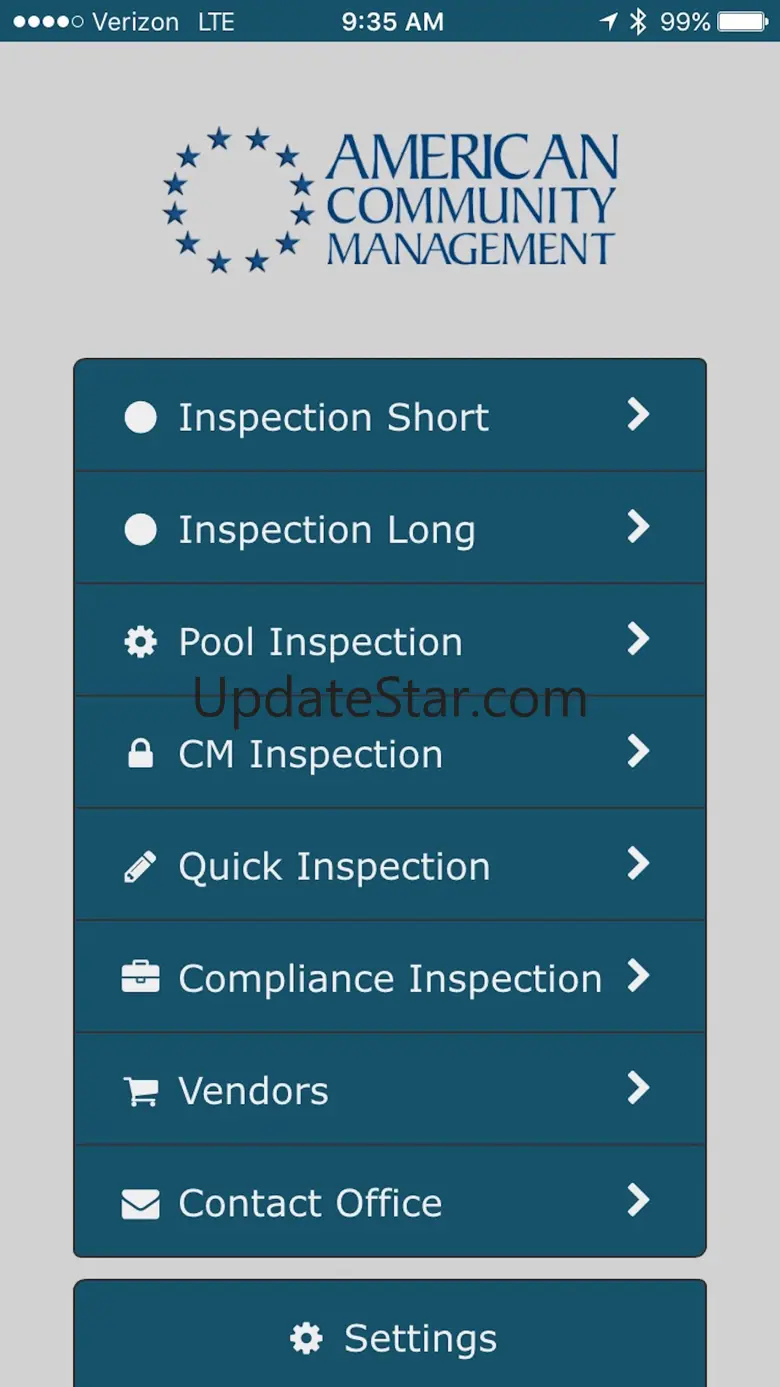
Task: Open the Quick Inspection form
Action: [334, 867]
